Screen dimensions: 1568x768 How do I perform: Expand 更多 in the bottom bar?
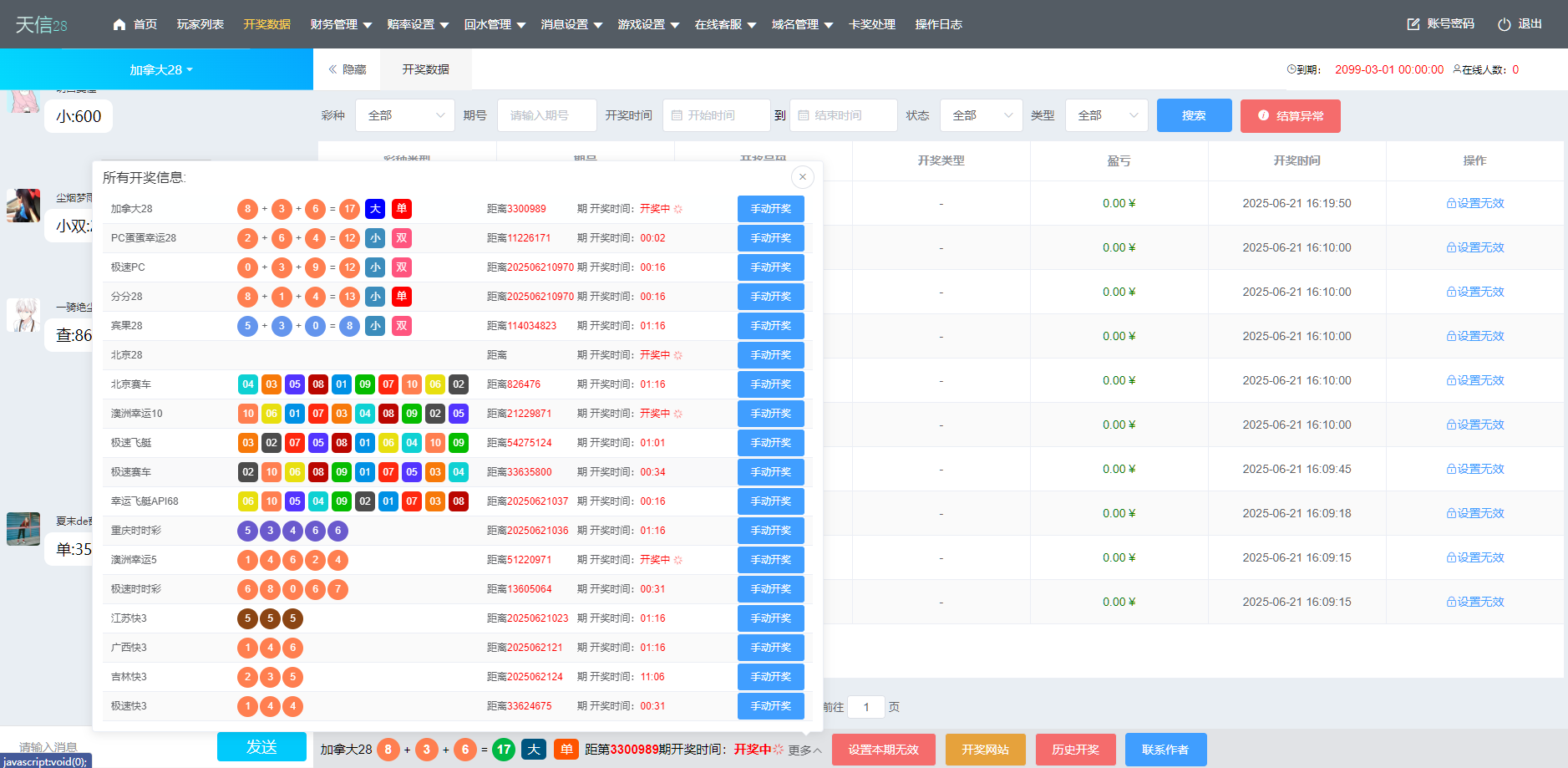click(803, 750)
